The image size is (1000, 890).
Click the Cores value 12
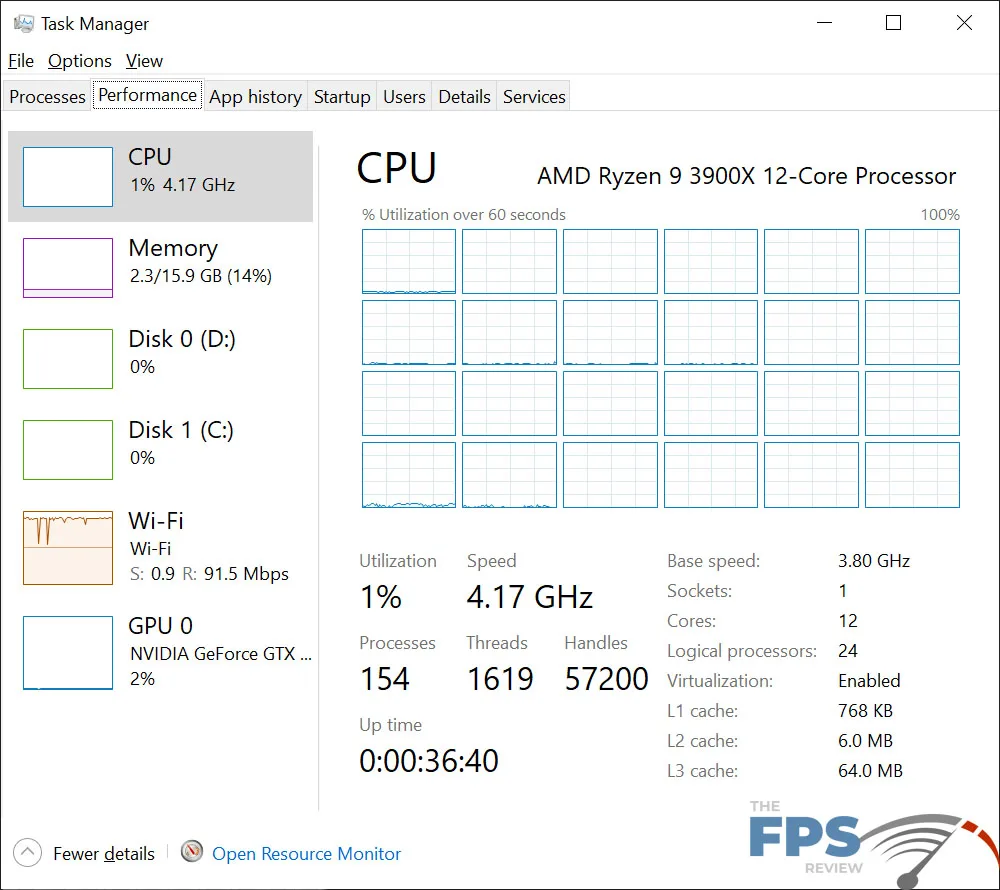point(848,621)
